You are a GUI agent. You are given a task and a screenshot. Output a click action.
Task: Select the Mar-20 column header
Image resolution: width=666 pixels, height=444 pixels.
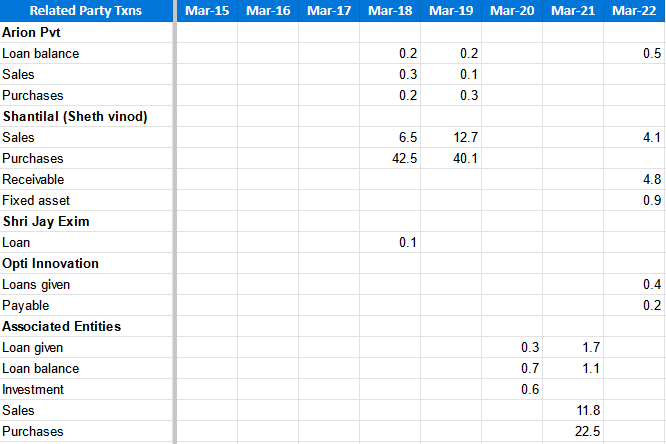512,11
